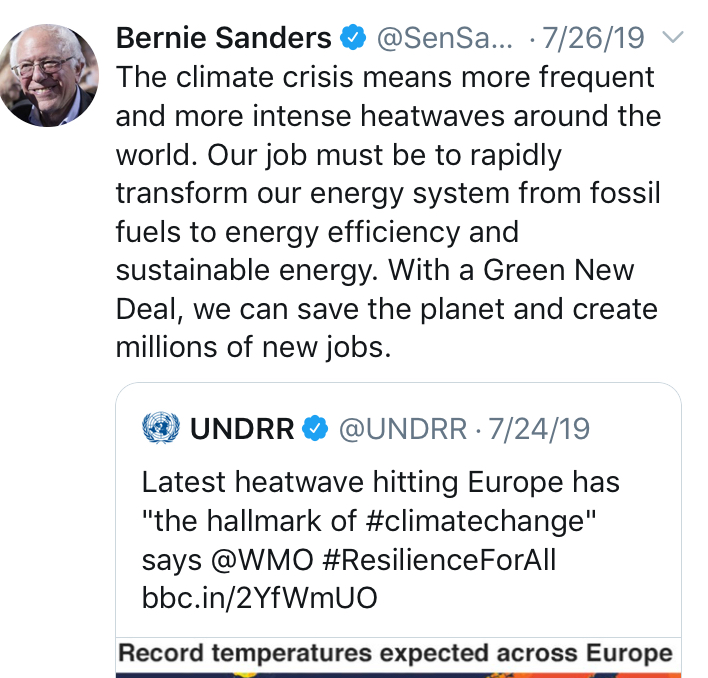Open the UNDRR account name
The width and height of the screenshot is (708, 678).
(242, 428)
